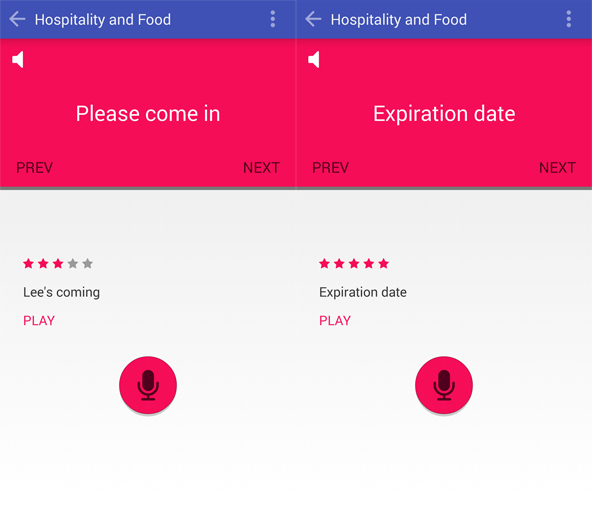Click PLAY below recognized 'Expiration date' text
The width and height of the screenshot is (592, 505).
point(335,320)
